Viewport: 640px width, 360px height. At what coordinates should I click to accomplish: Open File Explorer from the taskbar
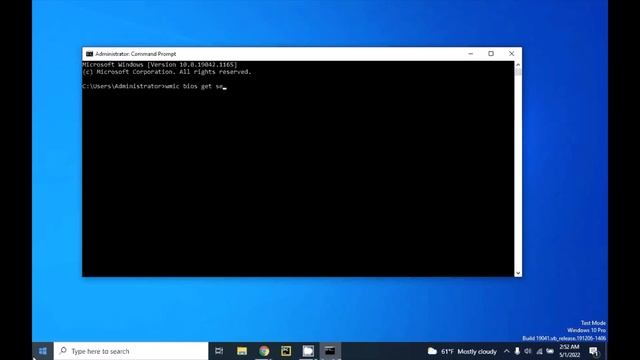[242, 351]
